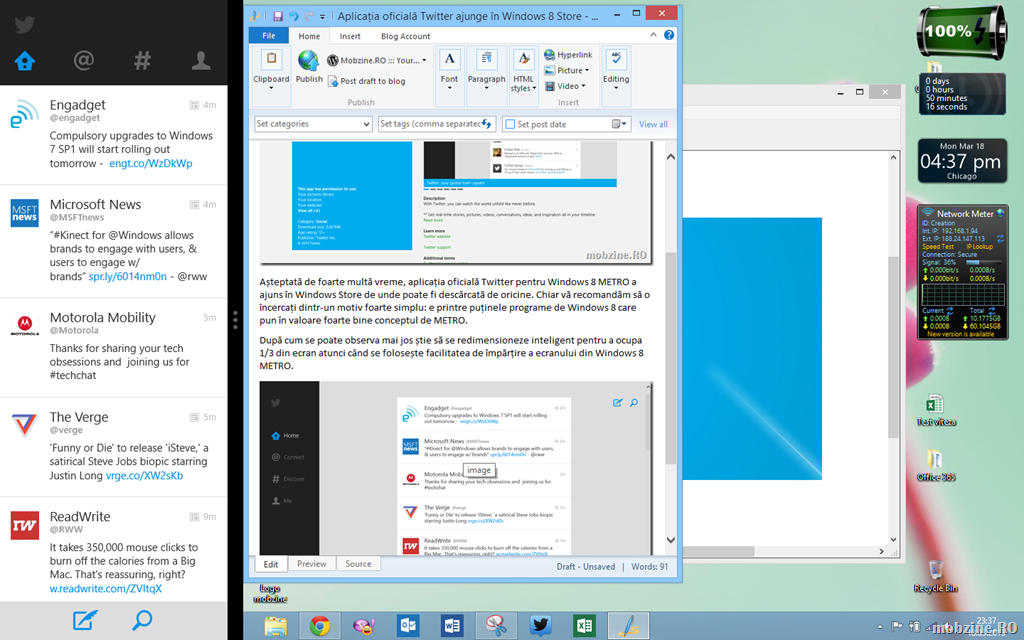Image resolution: width=1024 pixels, height=640 pixels.
Task: Open Office 365 desktop folder
Action: tap(935, 465)
